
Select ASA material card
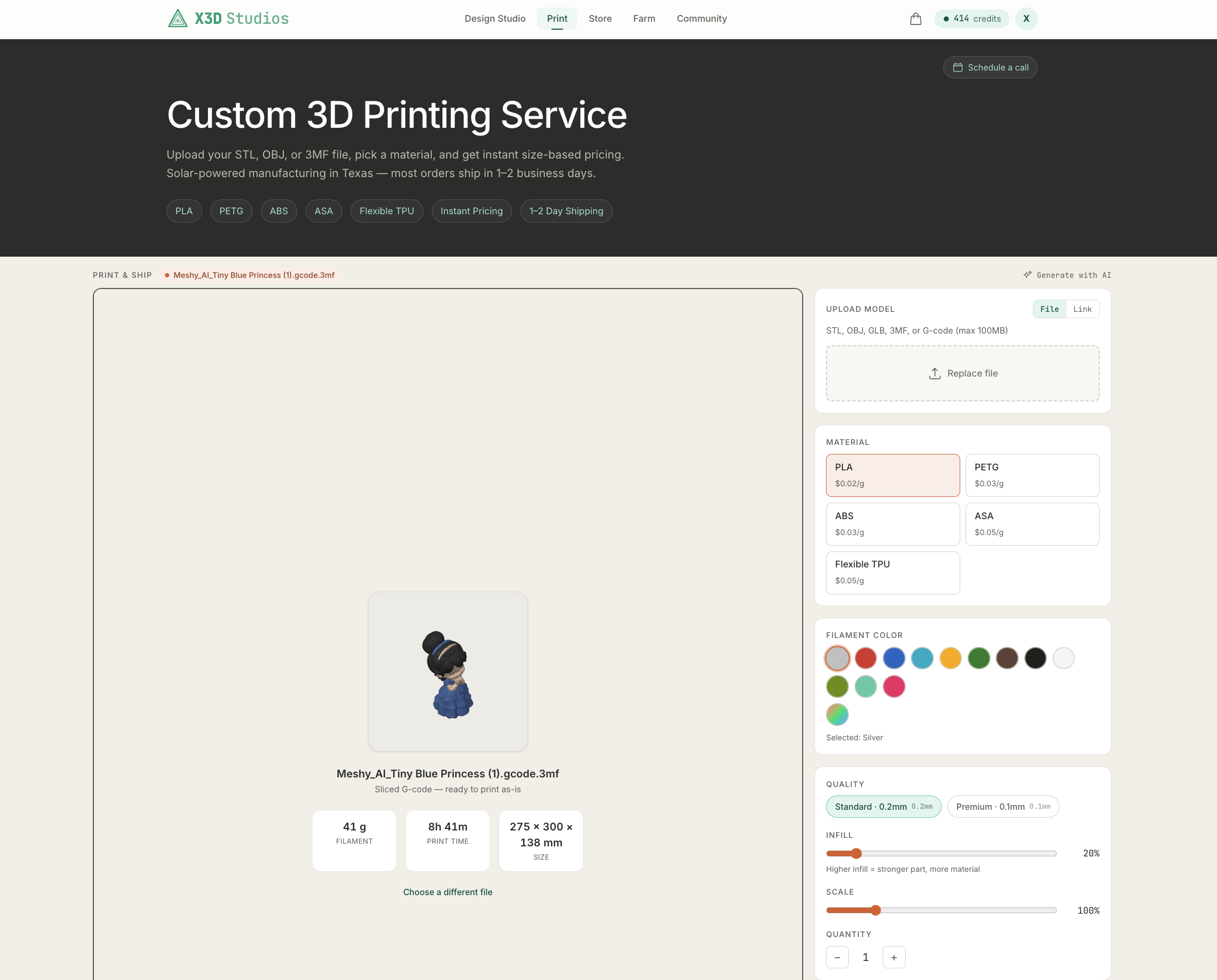(1032, 524)
